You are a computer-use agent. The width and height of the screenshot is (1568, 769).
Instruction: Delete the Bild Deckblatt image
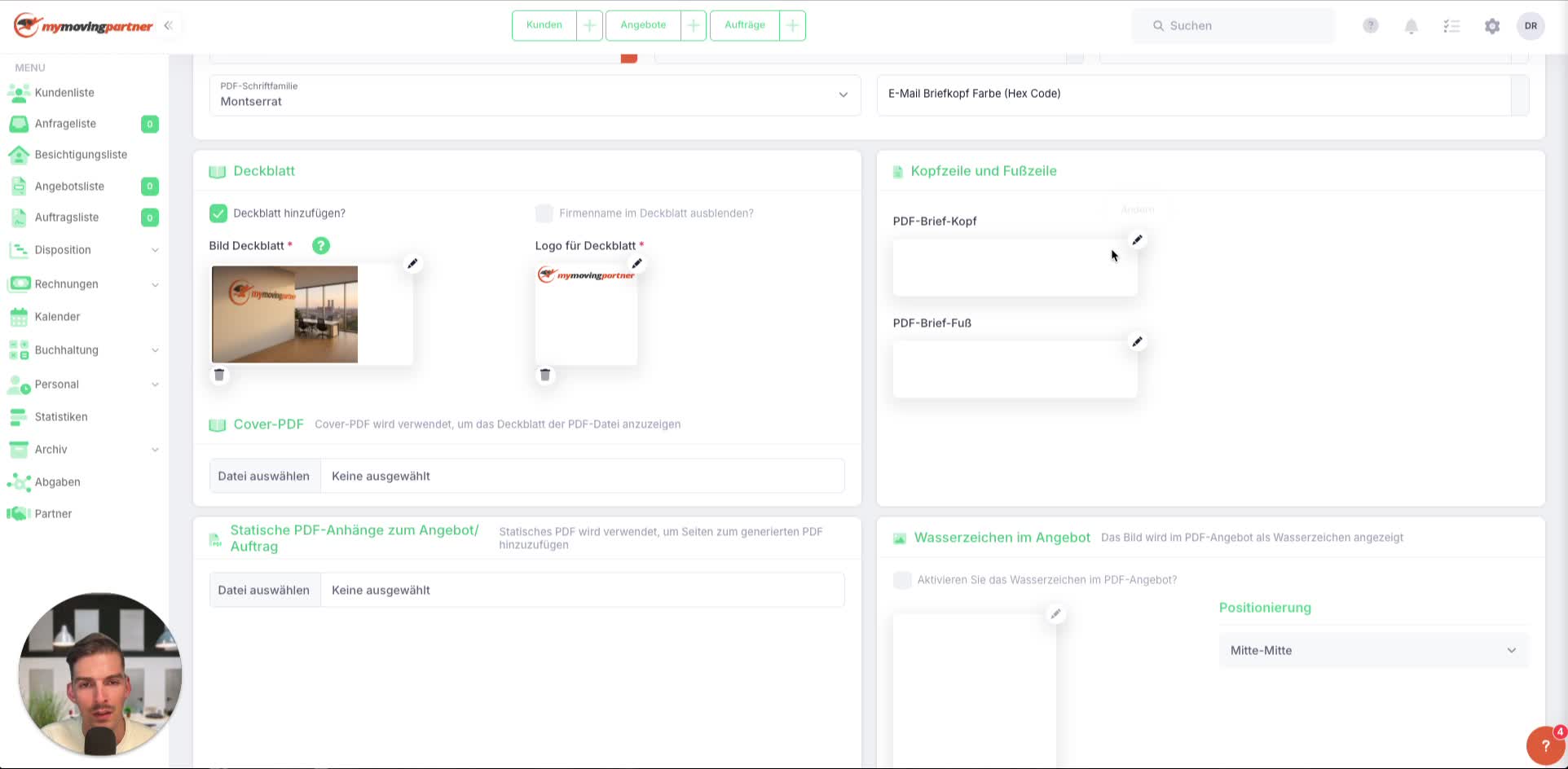219,375
